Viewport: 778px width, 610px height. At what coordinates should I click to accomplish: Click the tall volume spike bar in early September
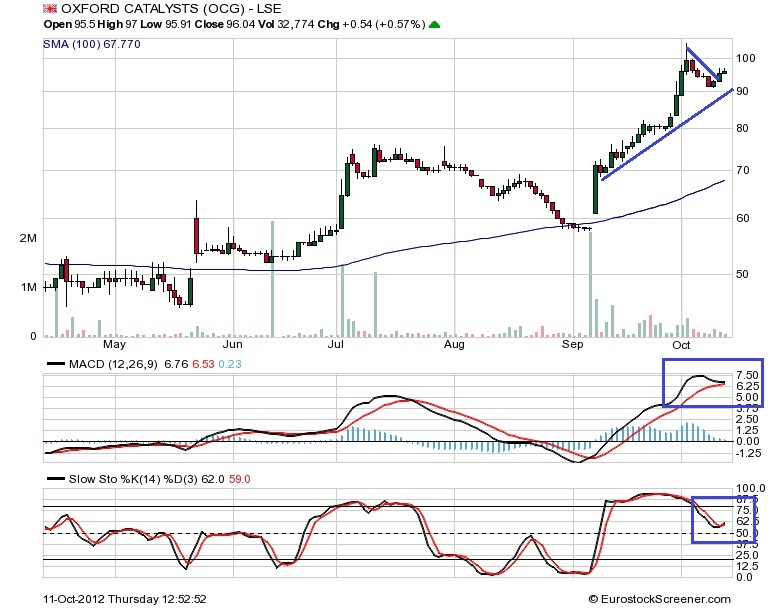click(590, 284)
